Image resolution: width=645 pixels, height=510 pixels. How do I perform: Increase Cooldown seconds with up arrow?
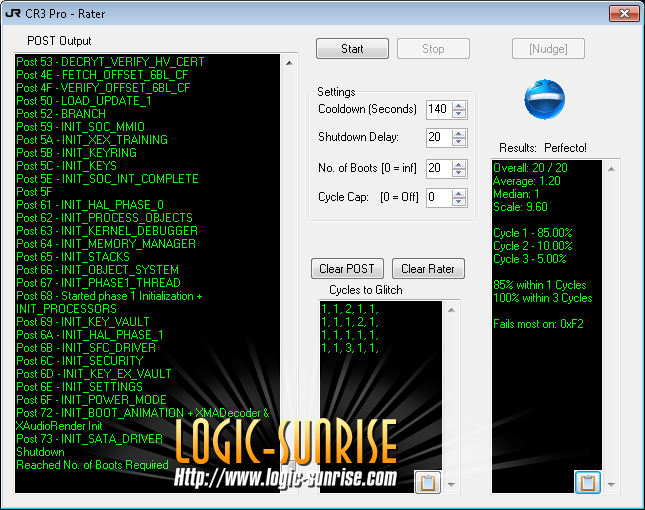click(459, 105)
